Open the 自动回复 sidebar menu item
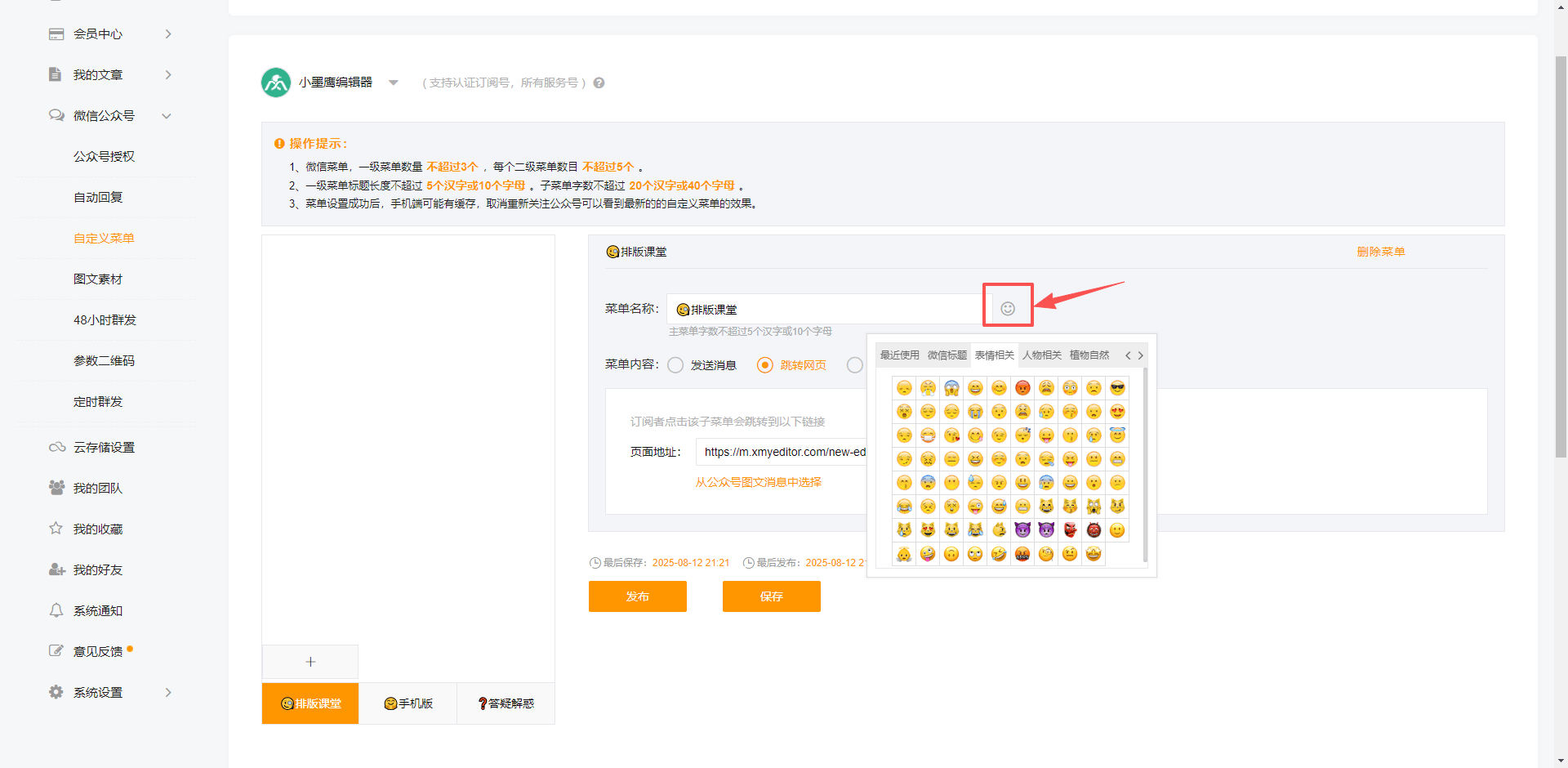 [x=98, y=197]
